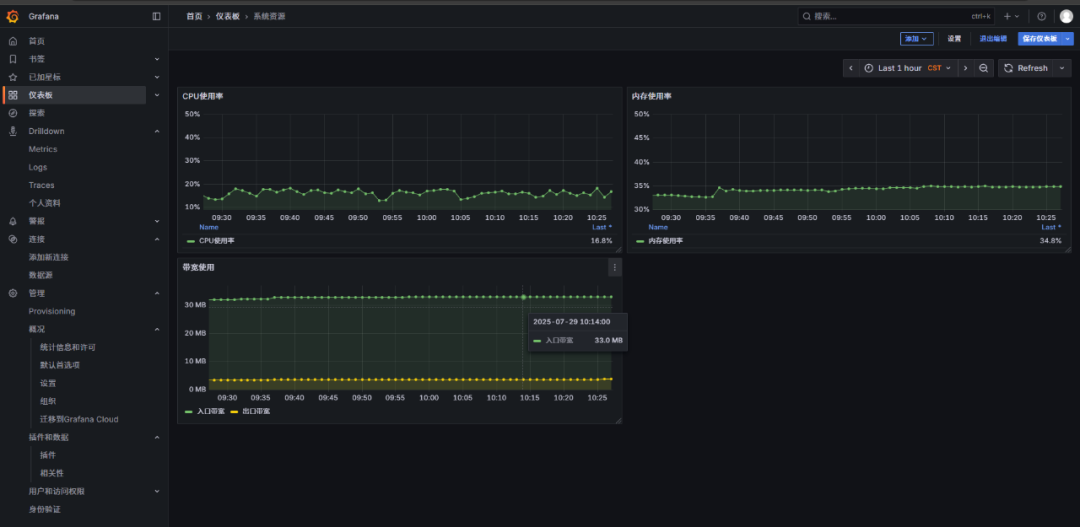Image resolution: width=1080 pixels, height=527 pixels.
Task: Collapse the 连接 section chevron
Action: (x=157, y=239)
